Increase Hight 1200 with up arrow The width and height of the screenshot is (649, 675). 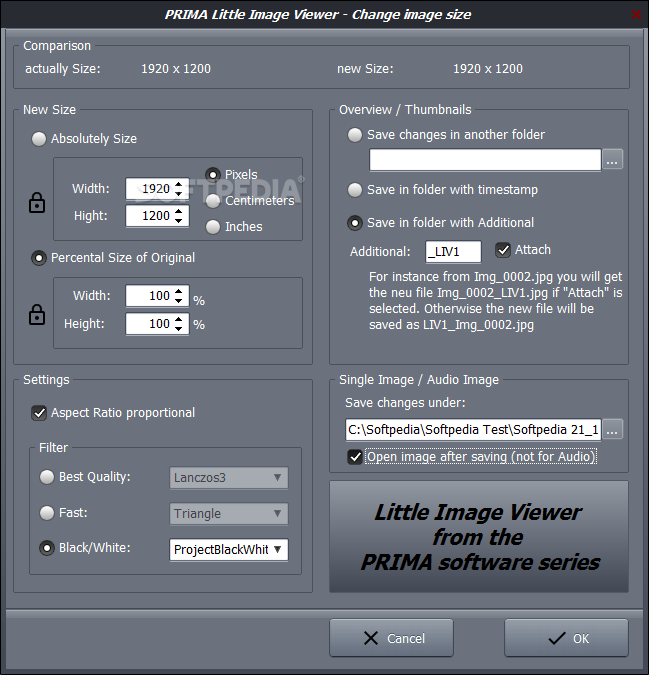(179, 211)
